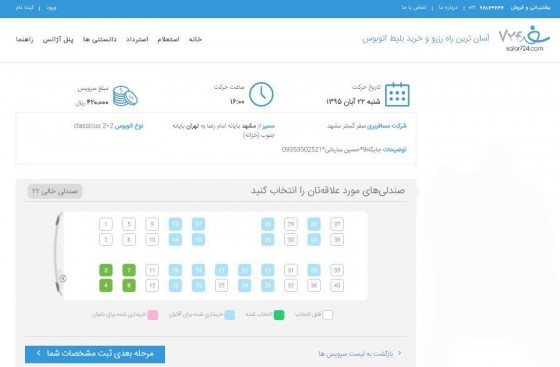This screenshot has height=367, width=560.
Task: Select seat 38
Action: (337, 240)
